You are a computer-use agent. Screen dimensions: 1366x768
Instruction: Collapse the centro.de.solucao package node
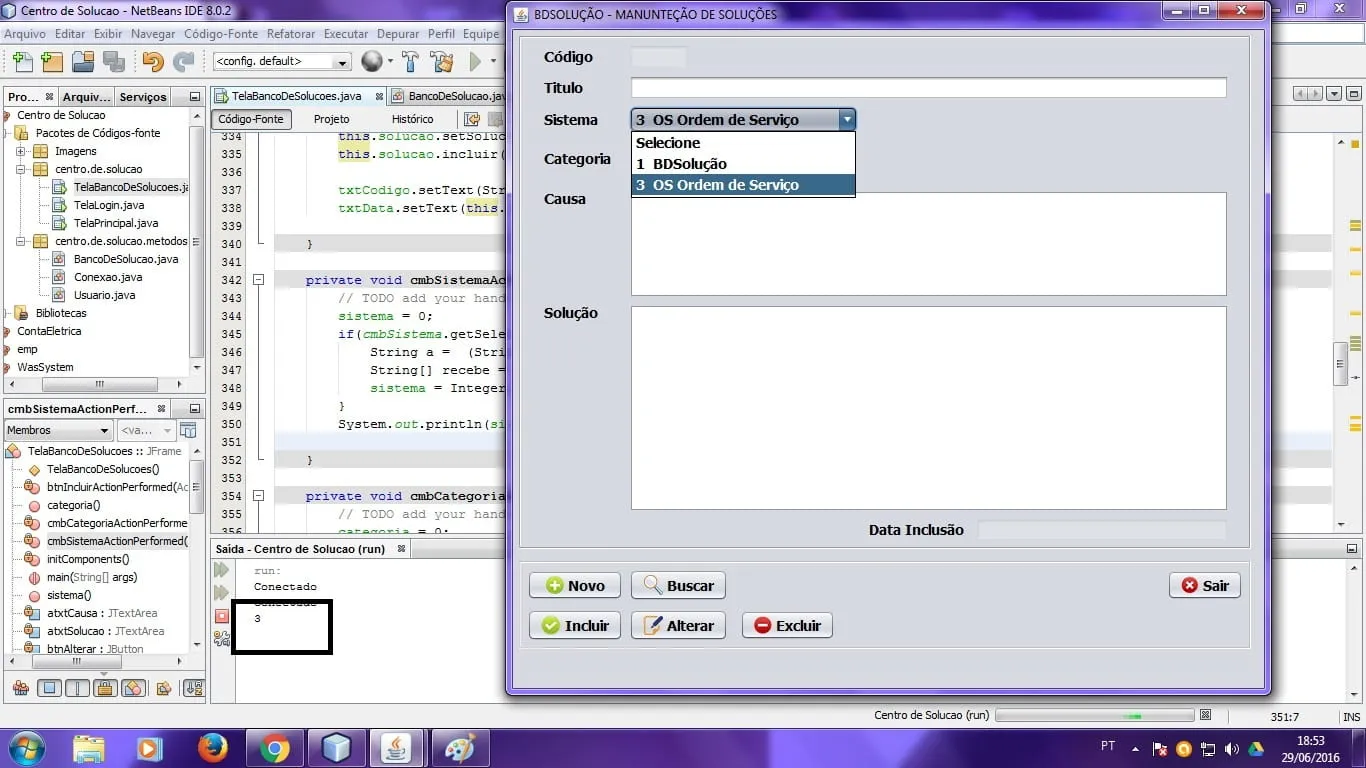pos(21,169)
